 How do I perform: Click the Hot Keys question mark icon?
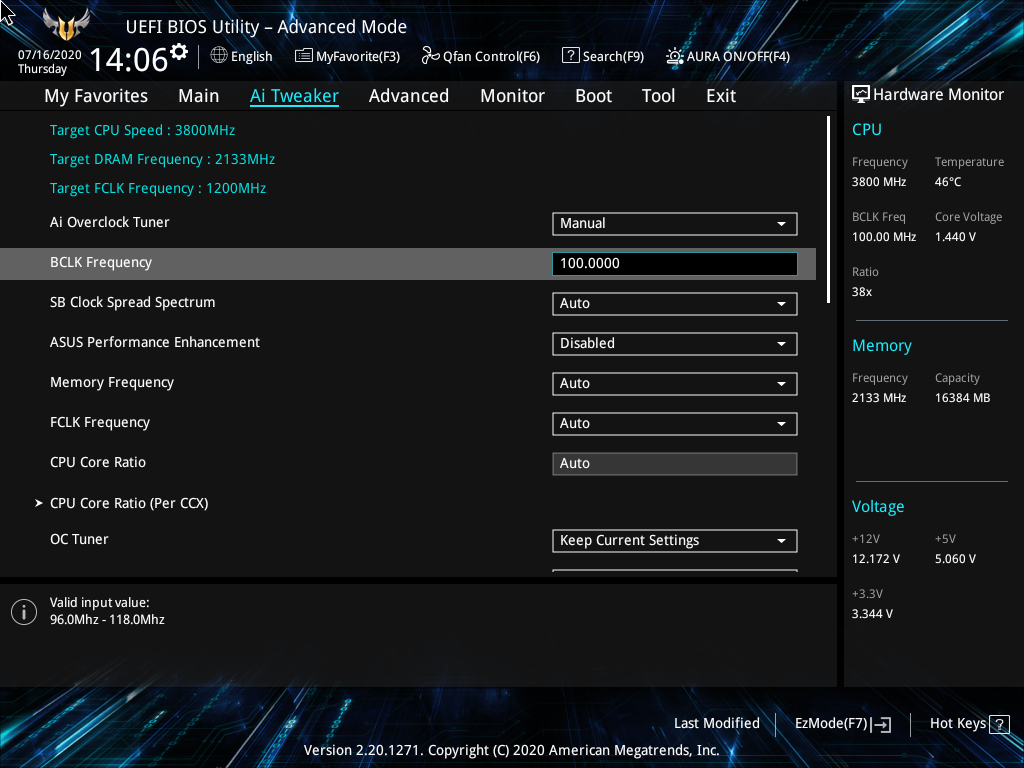999,724
